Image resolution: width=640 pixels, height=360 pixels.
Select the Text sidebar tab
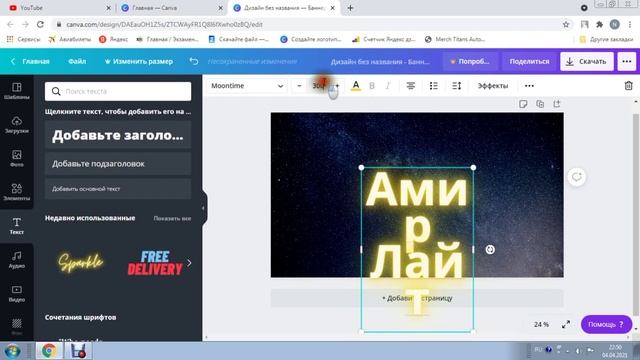[17, 226]
